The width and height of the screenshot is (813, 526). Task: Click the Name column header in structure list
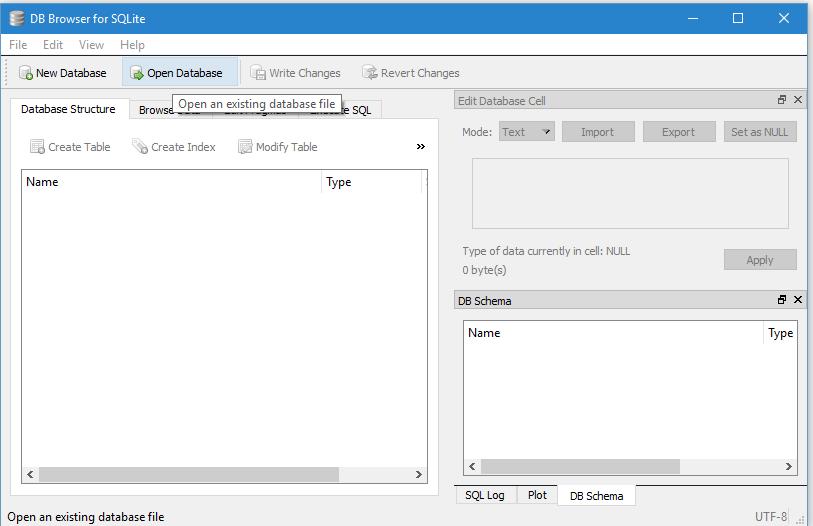tap(172, 182)
